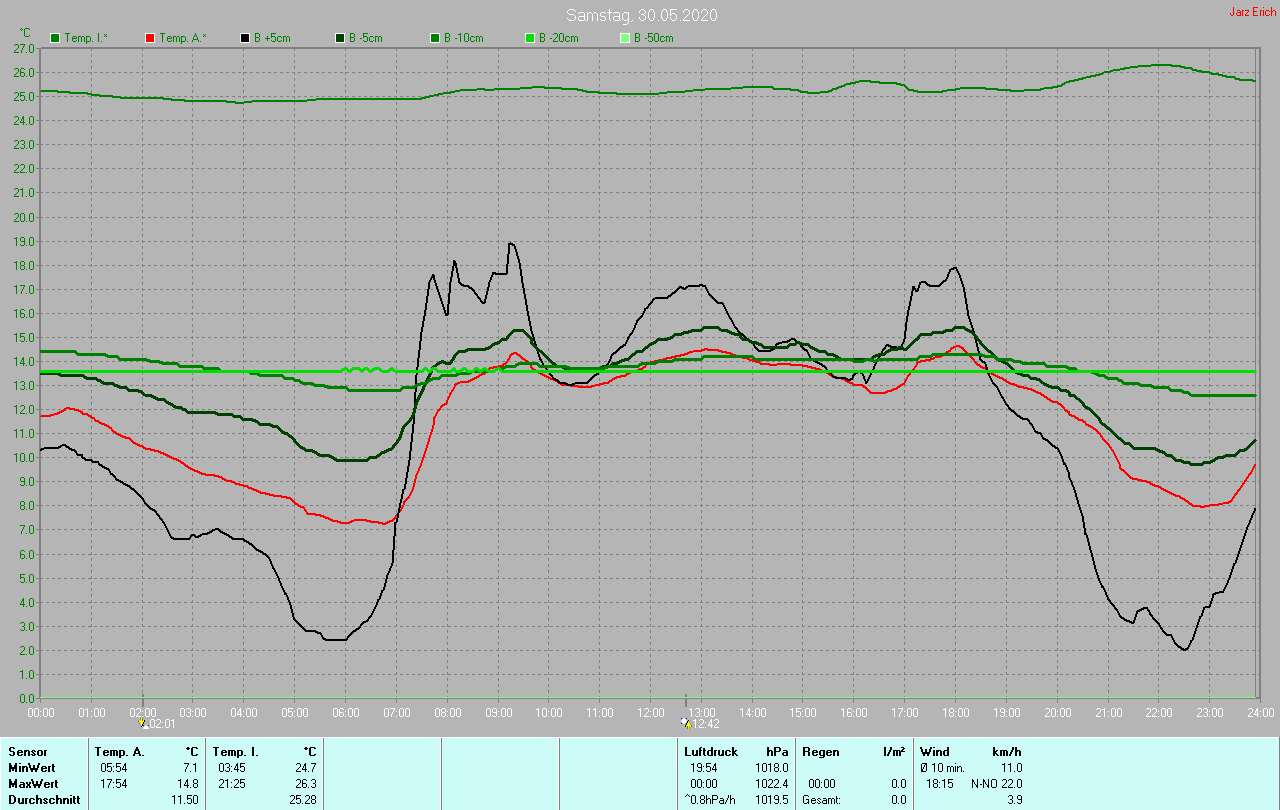This screenshot has width=1280, height=810.
Task: Click the 12:42 marker icon below the time axis
Action: pyautogui.click(x=685, y=723)
